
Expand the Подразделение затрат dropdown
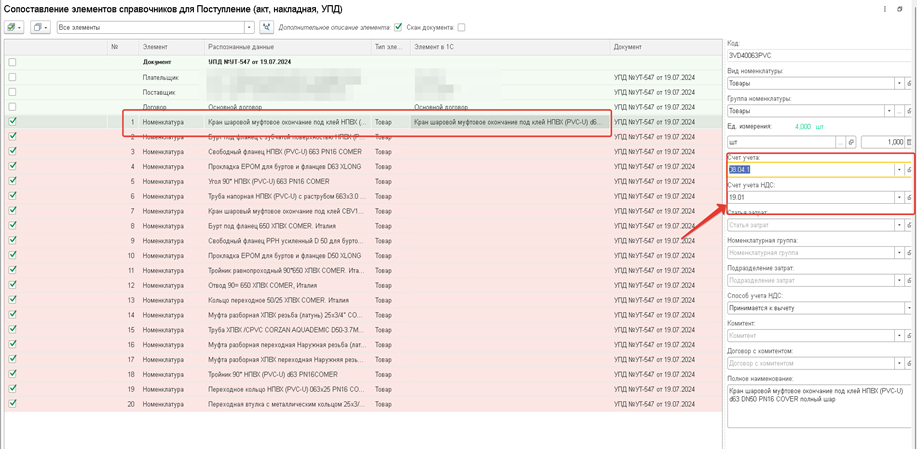click(x=899, y=280)
